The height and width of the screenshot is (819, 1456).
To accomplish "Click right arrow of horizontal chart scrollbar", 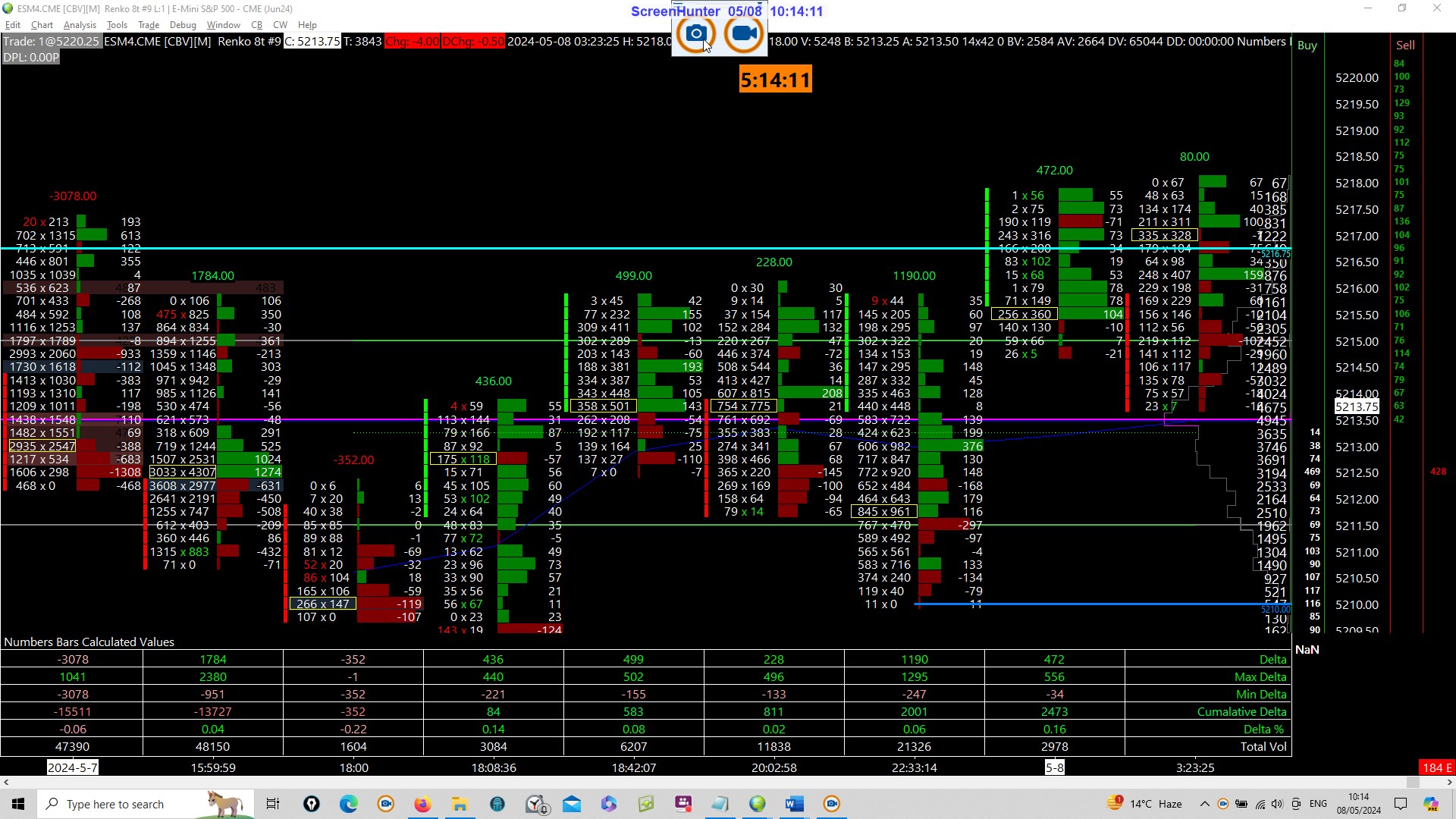I will click(1449, 782).
